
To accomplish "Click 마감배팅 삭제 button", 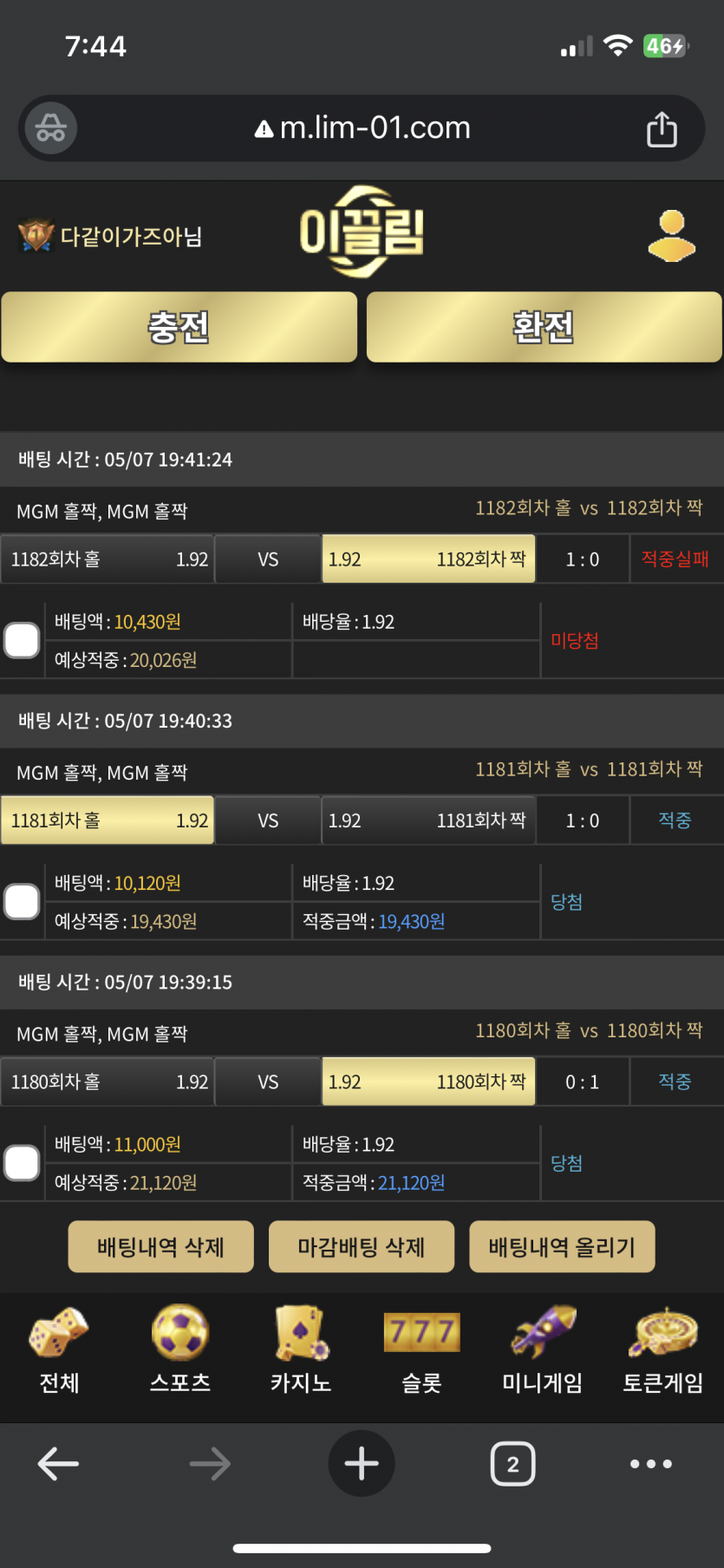I will click(x=362, y=1247).
